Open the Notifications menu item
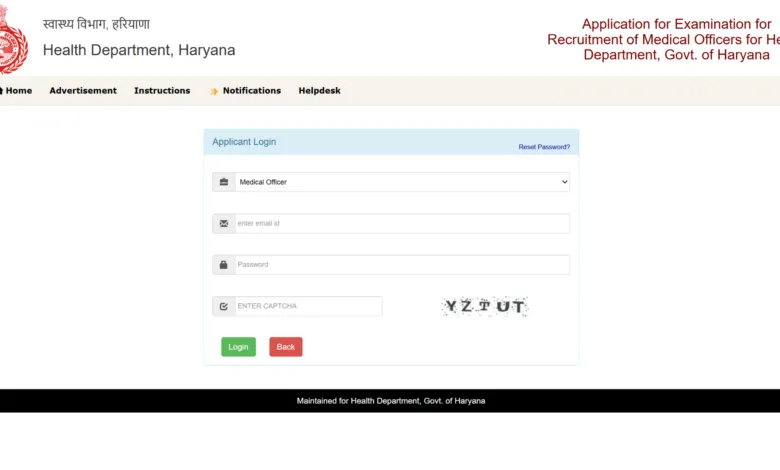Viewport: 780px width, 470px height. [252, 91]
